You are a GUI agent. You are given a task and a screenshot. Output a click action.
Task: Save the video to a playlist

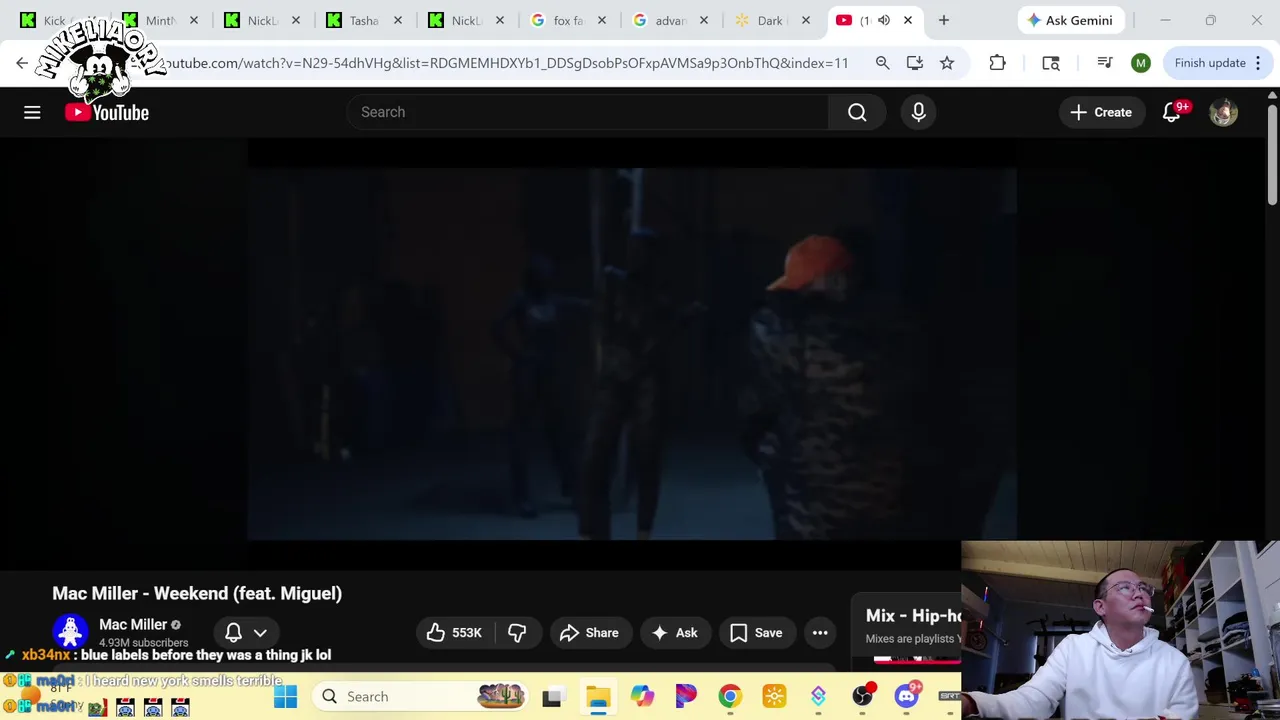click(x=756, y=632)
